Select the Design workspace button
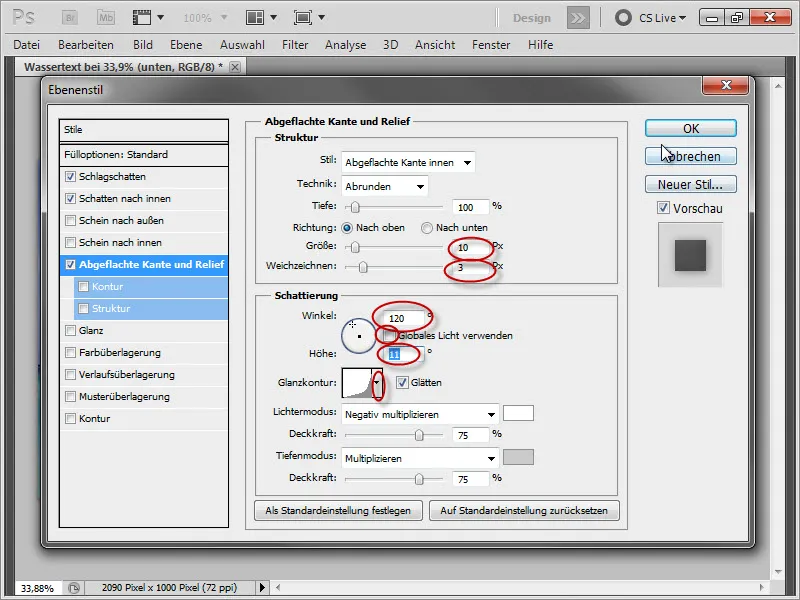The image size is (800, 600). coord(532,18)
